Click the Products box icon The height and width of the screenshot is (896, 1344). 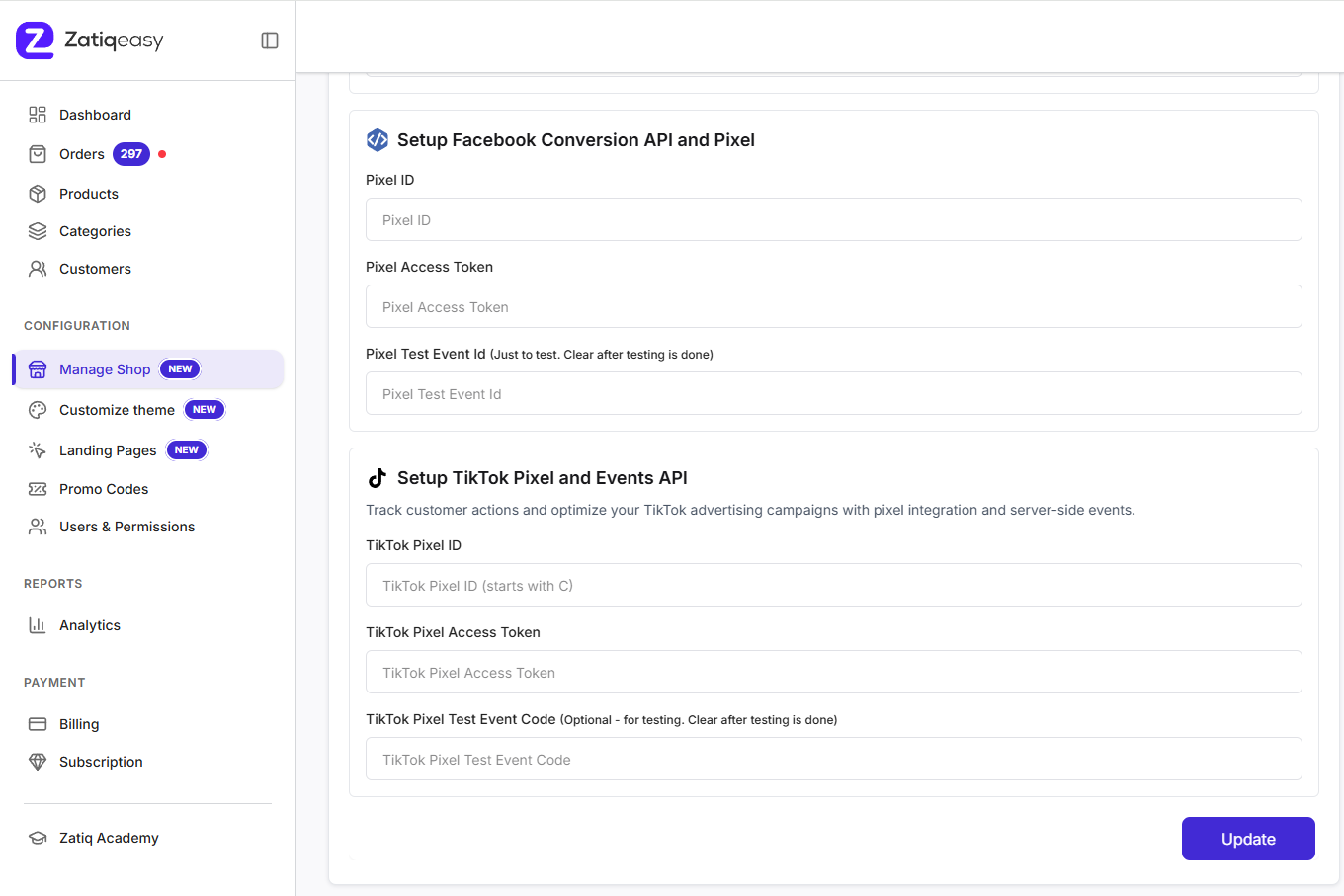pyautogui.click(x=38, y=194)
